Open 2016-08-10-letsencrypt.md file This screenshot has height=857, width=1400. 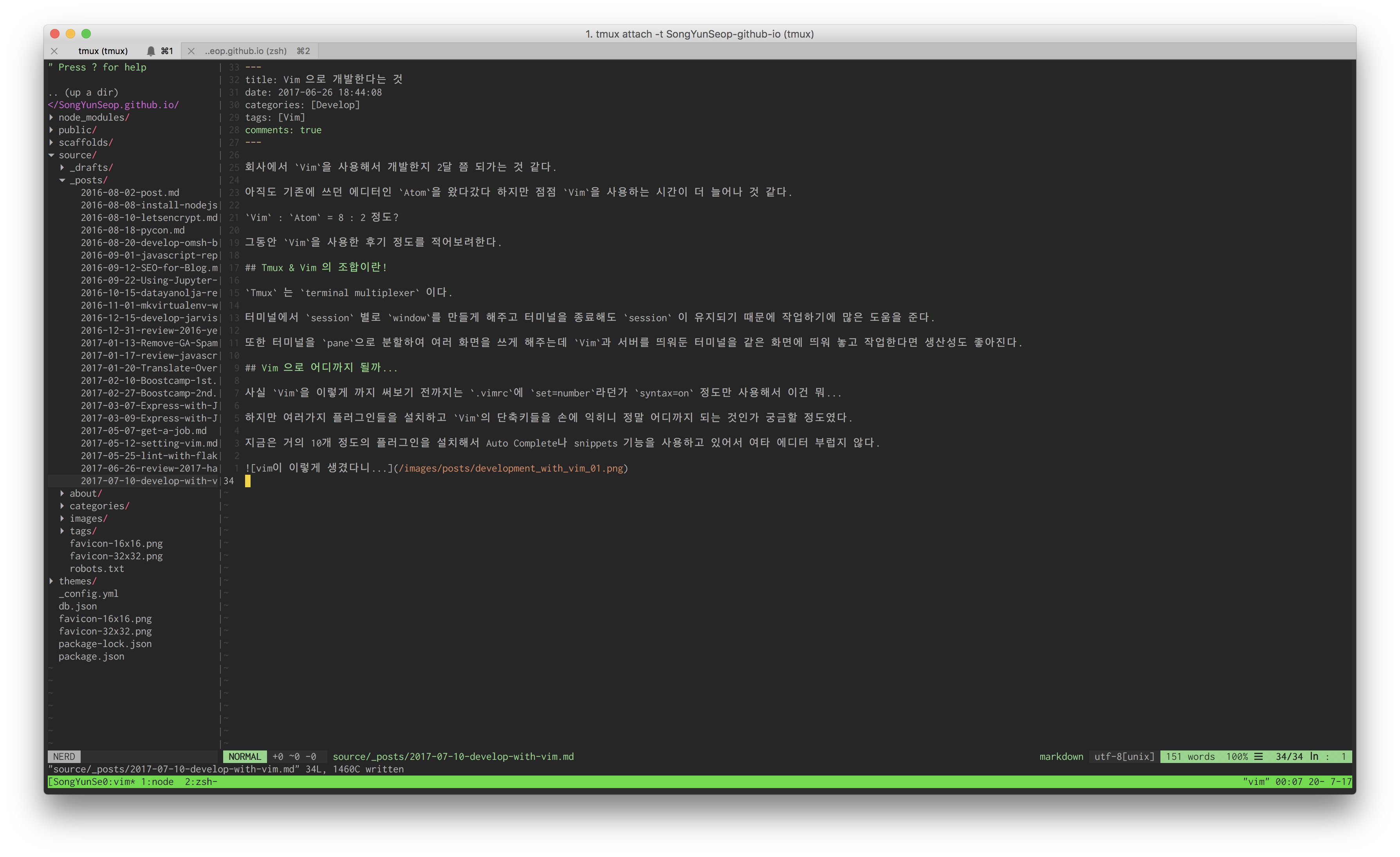coord(149,218)
